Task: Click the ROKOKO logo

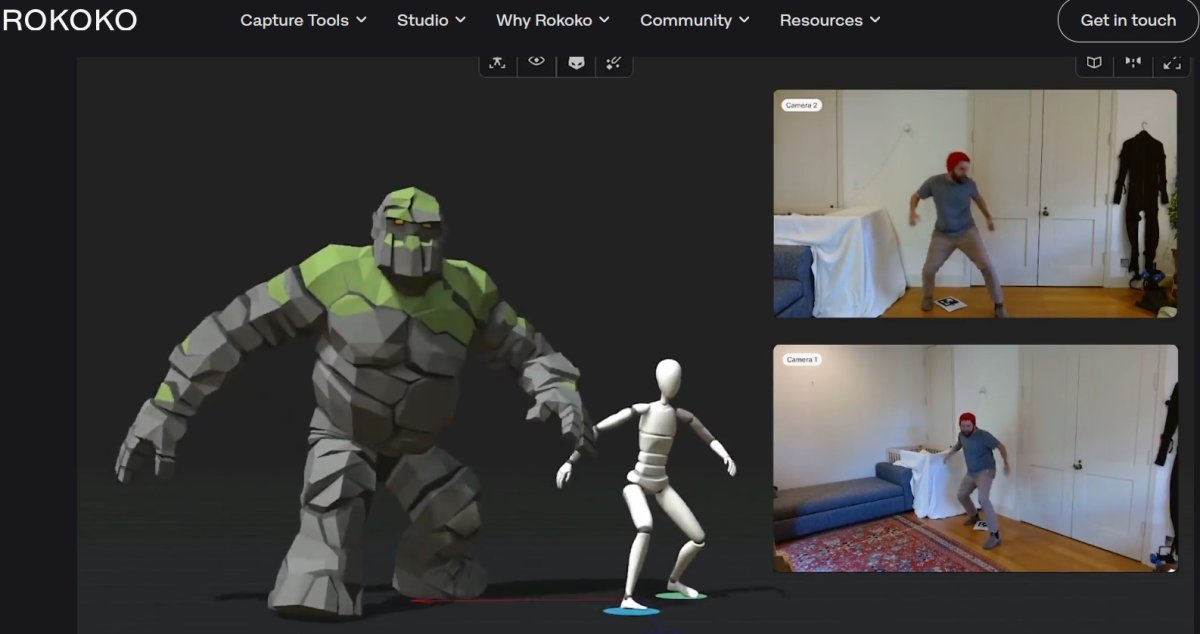Action: tap(69, 20)
